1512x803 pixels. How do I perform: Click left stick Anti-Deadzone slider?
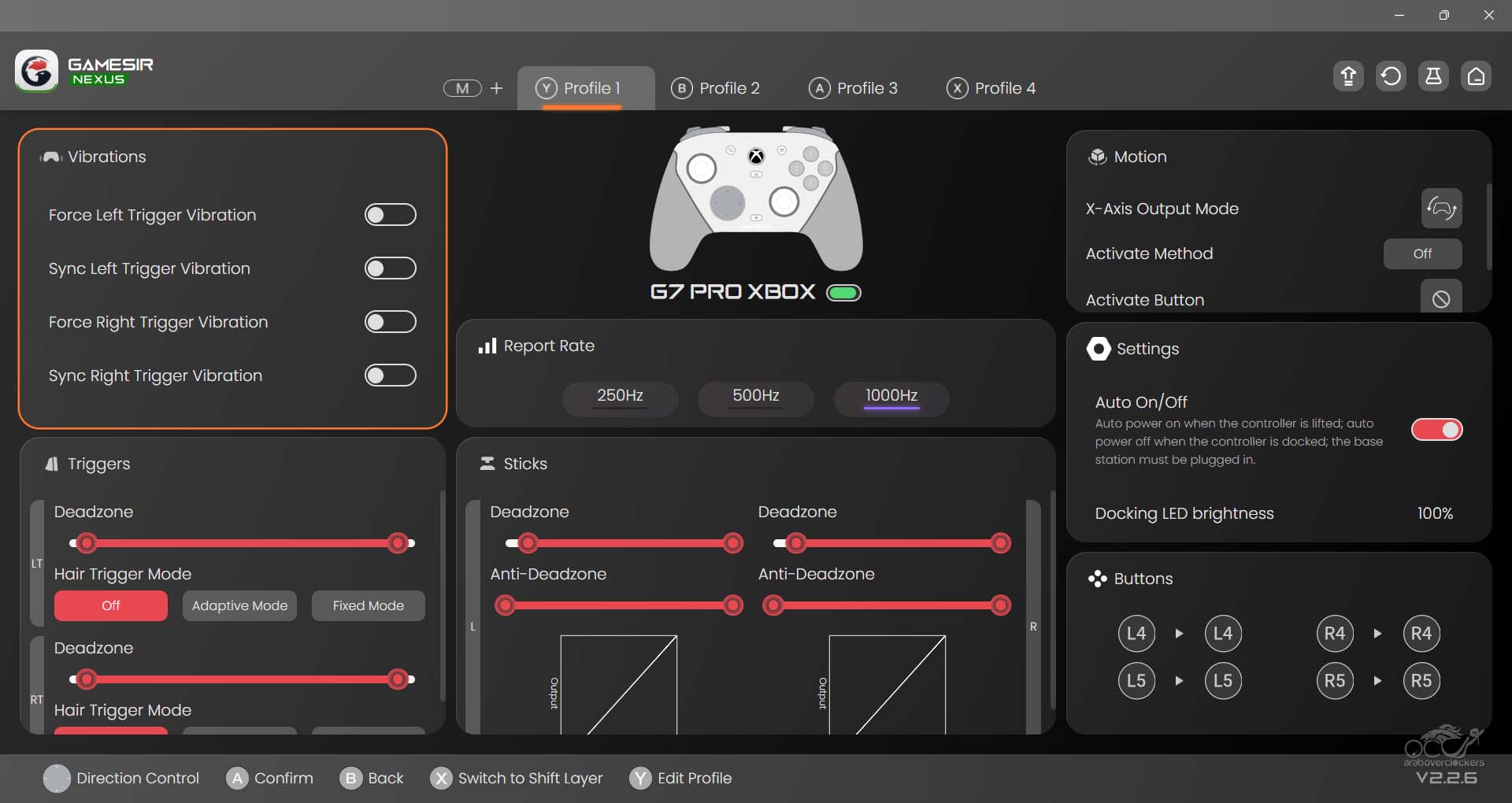pos(619,605)
